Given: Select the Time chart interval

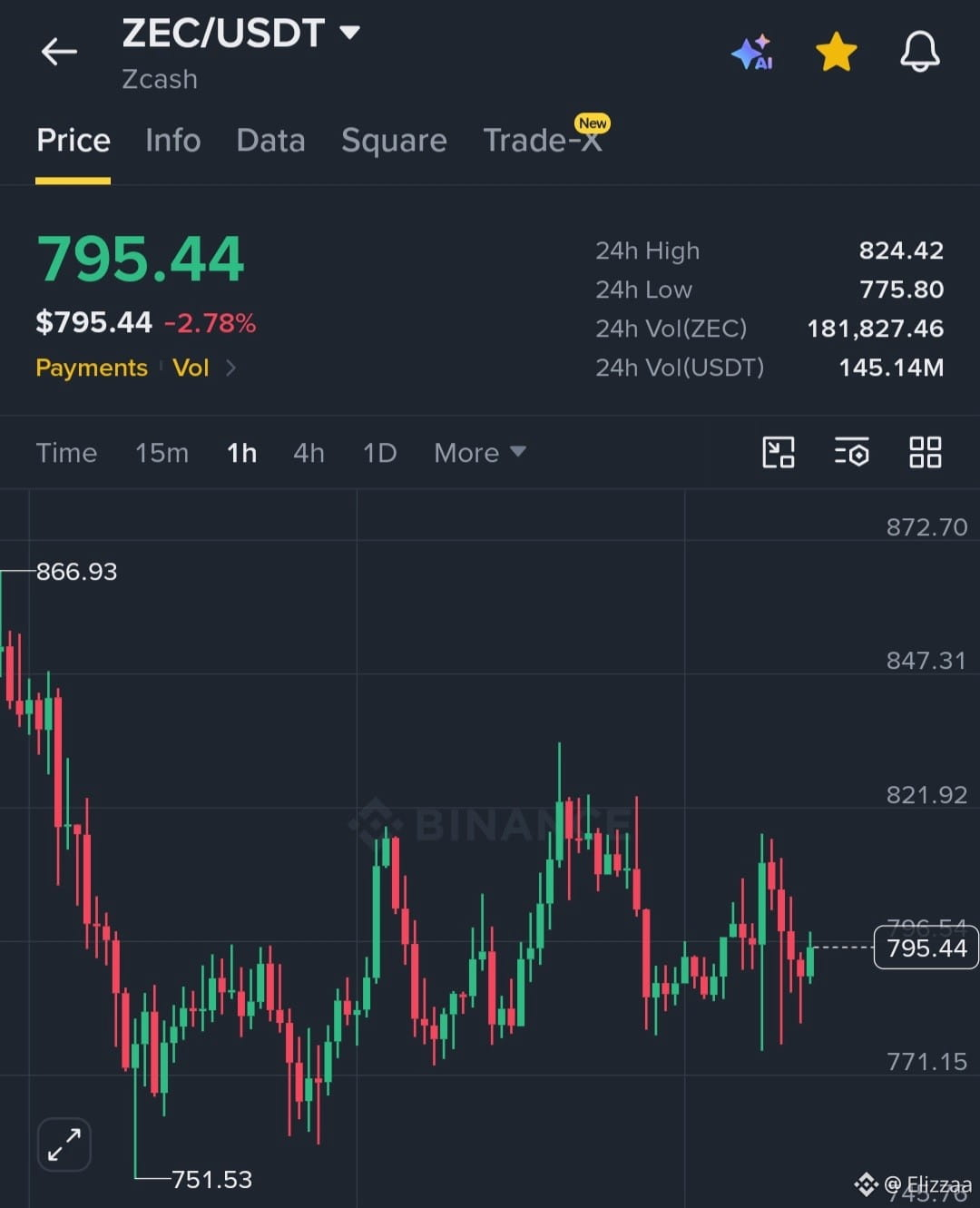Looking at the screenshot, I should pyautogui.click(x=66, y=453).
